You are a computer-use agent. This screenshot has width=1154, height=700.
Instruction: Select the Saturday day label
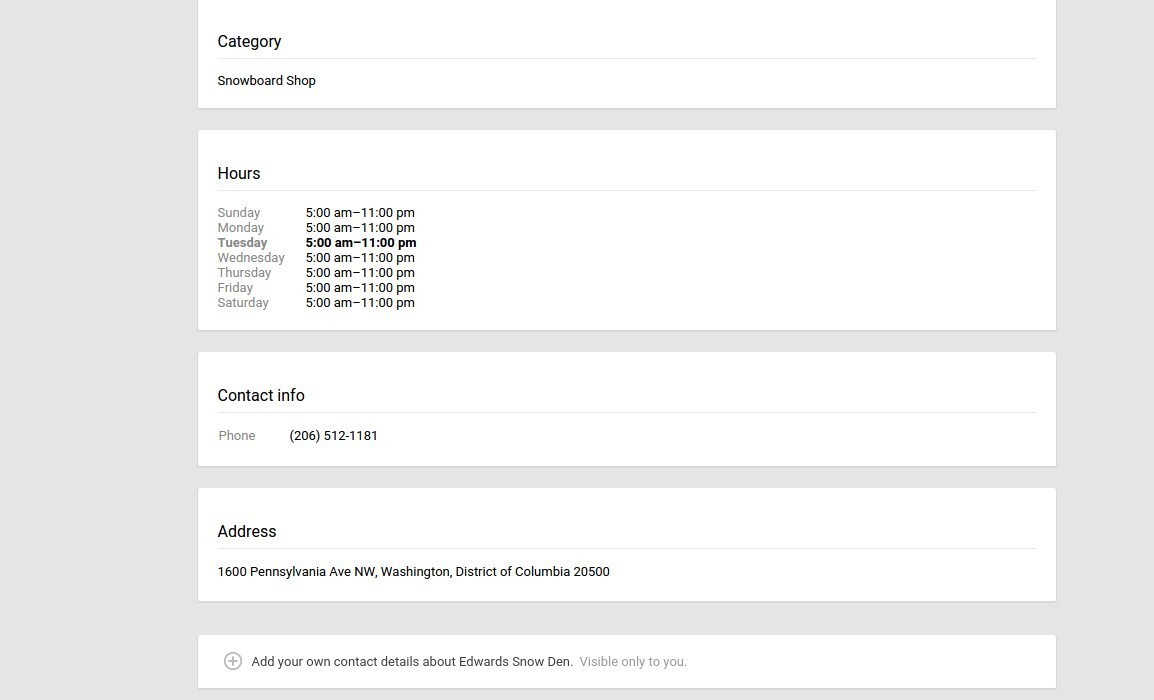pyautogui.click(x=243, y=302)
